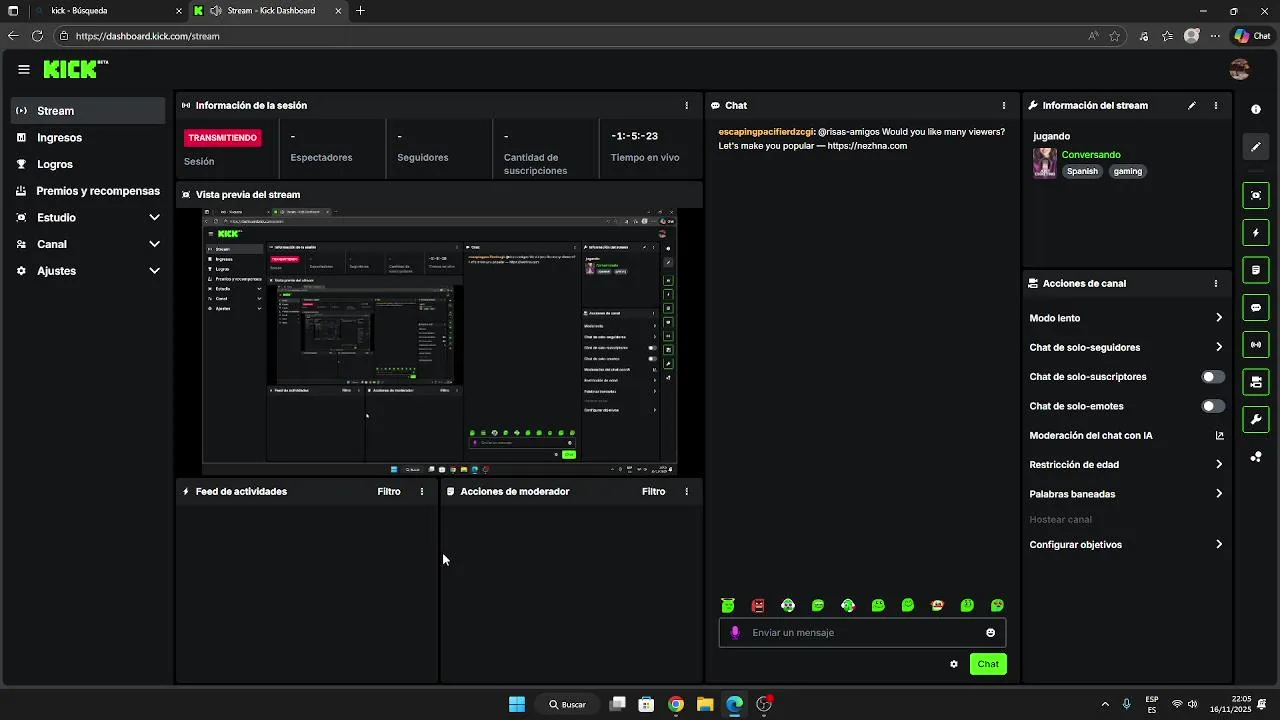The image size is (1280, 720).
Task: Click the stream preview video thumbnail
Action: click(440, 341)
